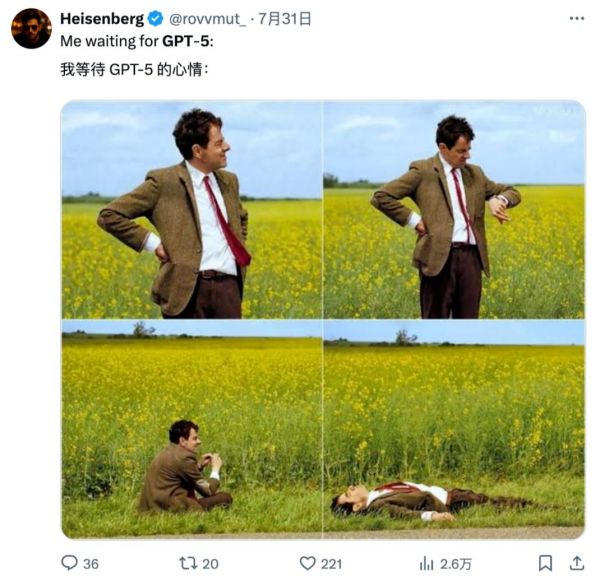The image size is (600, 581).
Task: Click the share upload icon
Action: (577, 563)
